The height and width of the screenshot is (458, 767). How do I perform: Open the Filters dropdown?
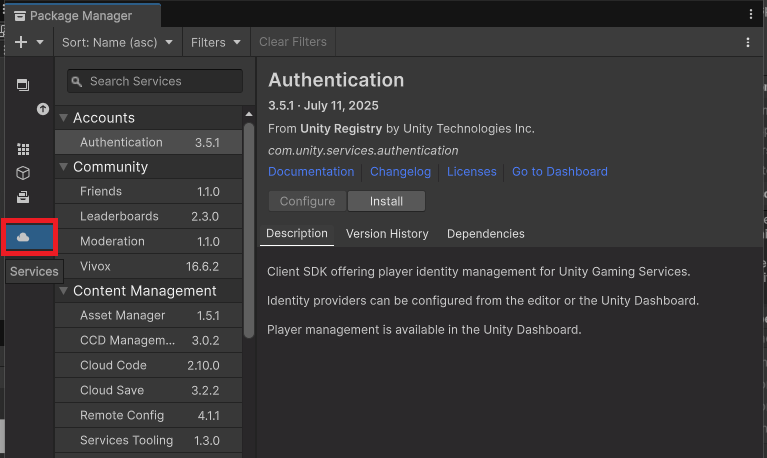(x=216, y=42)
